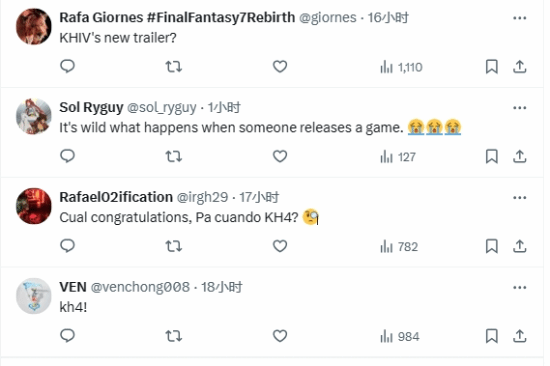This screenshot has height=366, width=550.
Task: Retweet the 'KHIV's new trailer?' post
Action: click(174, 66)
